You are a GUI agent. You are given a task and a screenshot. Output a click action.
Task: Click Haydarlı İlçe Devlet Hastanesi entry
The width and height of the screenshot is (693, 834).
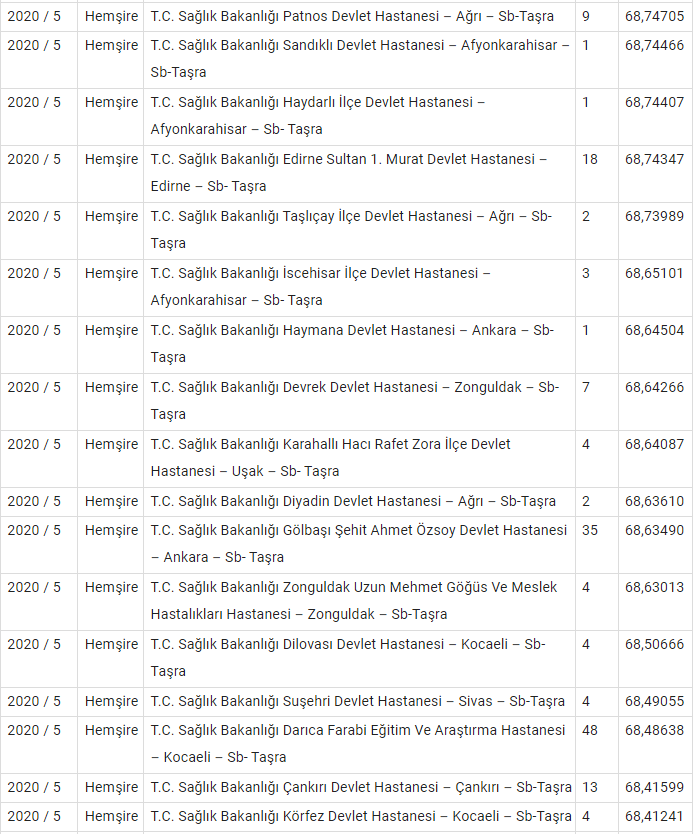(318, 115)
